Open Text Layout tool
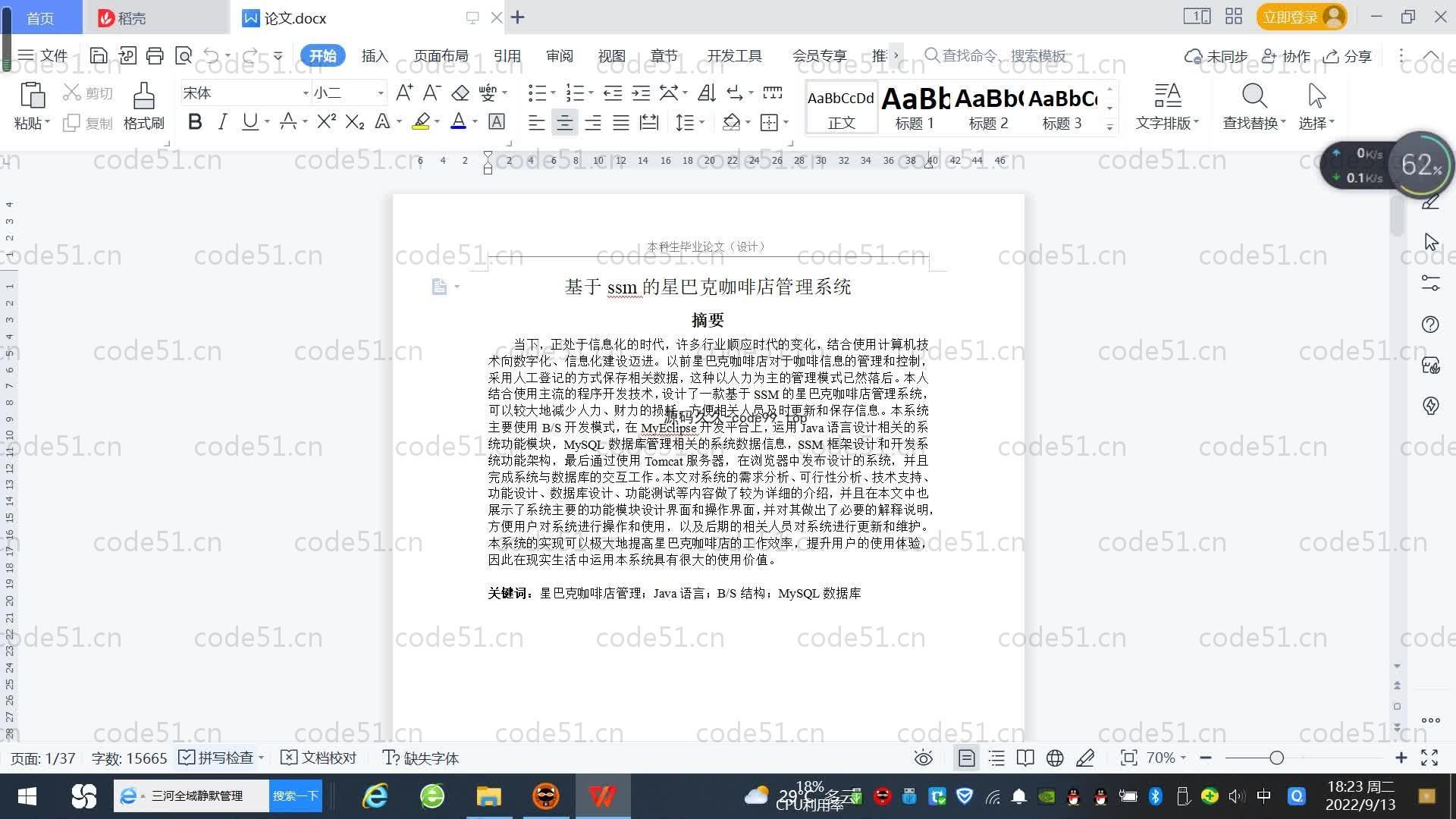 (1167, 105)
